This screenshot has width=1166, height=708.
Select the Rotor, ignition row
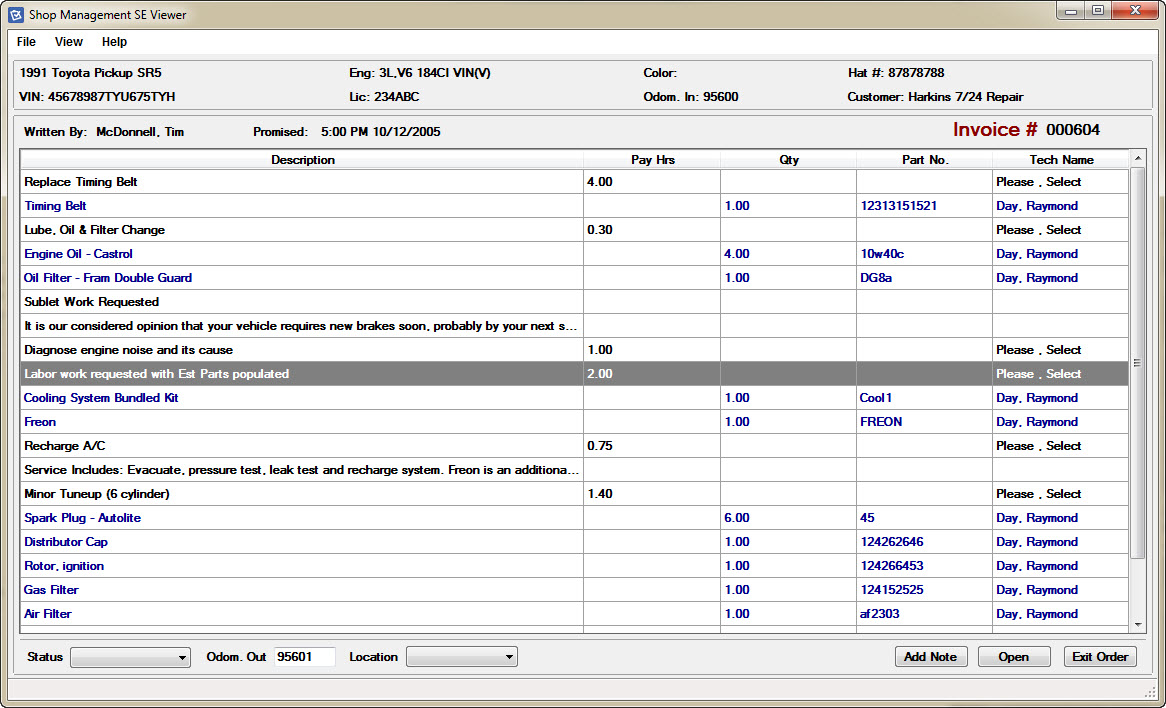click(x=575, y=566)
